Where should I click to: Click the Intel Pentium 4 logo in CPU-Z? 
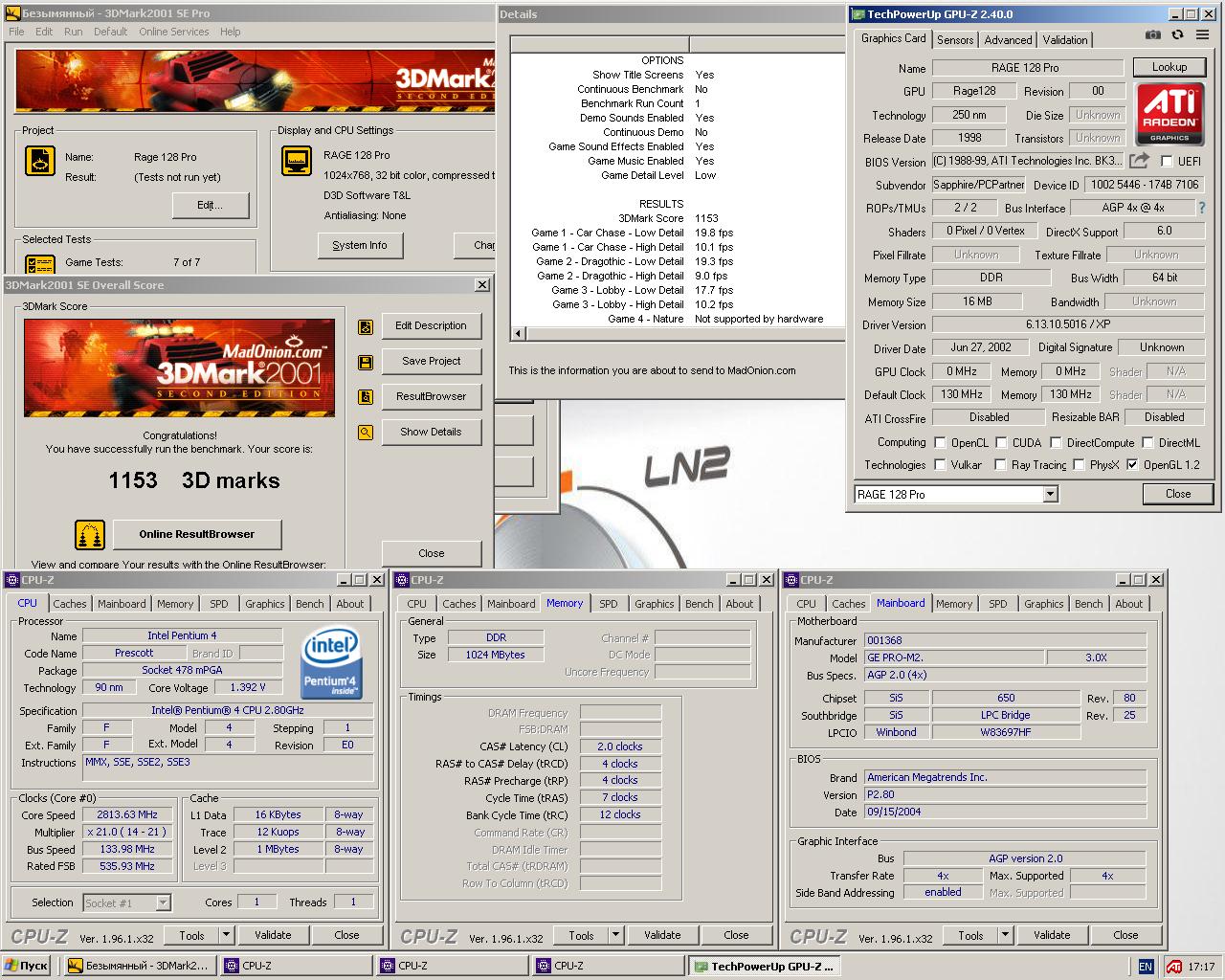click(x=331, y=662)
